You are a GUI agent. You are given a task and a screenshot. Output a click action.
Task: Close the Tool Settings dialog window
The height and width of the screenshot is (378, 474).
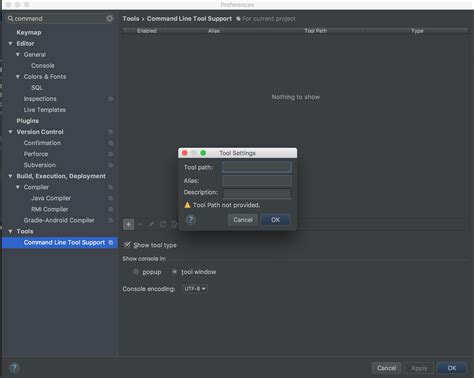pos(185,153)
